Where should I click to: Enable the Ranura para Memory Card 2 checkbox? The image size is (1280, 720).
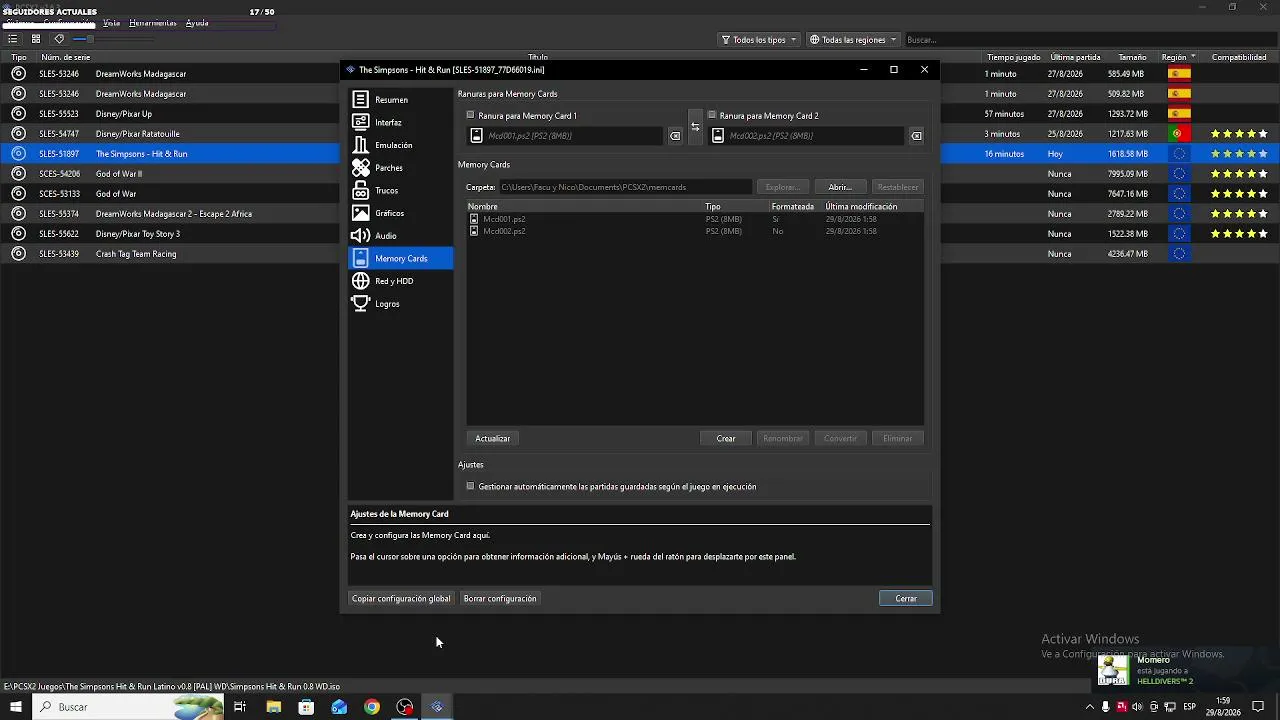coord(712,115)
